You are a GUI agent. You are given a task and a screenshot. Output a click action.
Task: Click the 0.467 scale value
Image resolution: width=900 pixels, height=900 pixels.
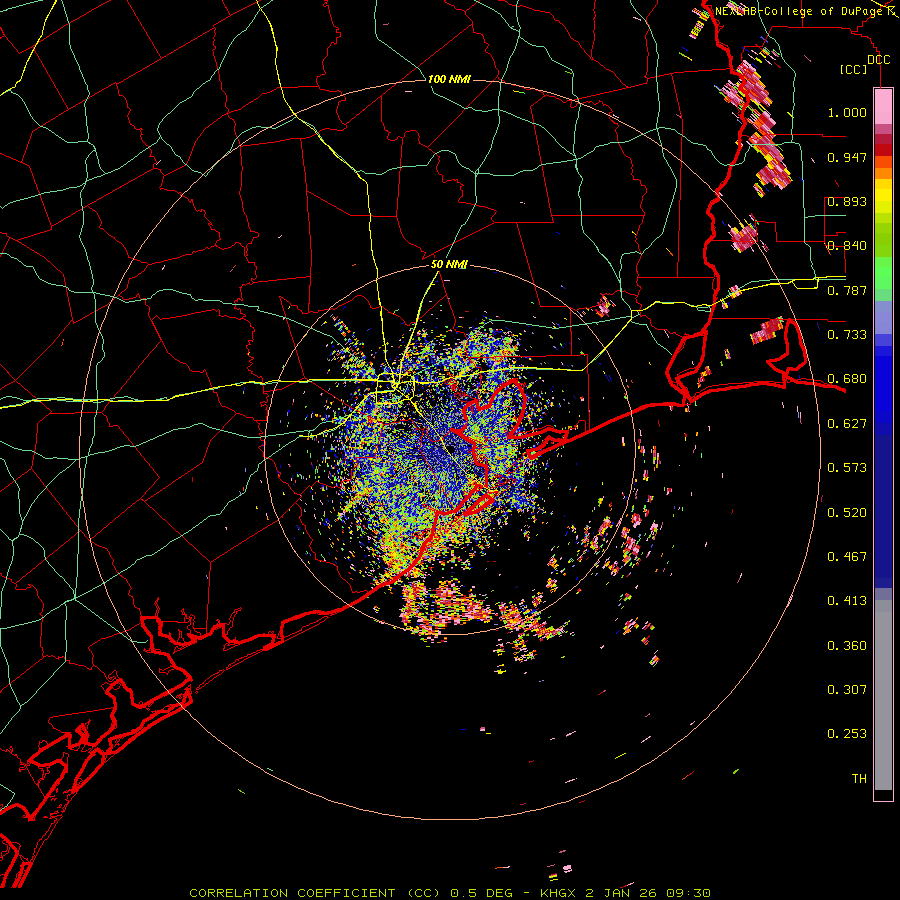point(847,557)
